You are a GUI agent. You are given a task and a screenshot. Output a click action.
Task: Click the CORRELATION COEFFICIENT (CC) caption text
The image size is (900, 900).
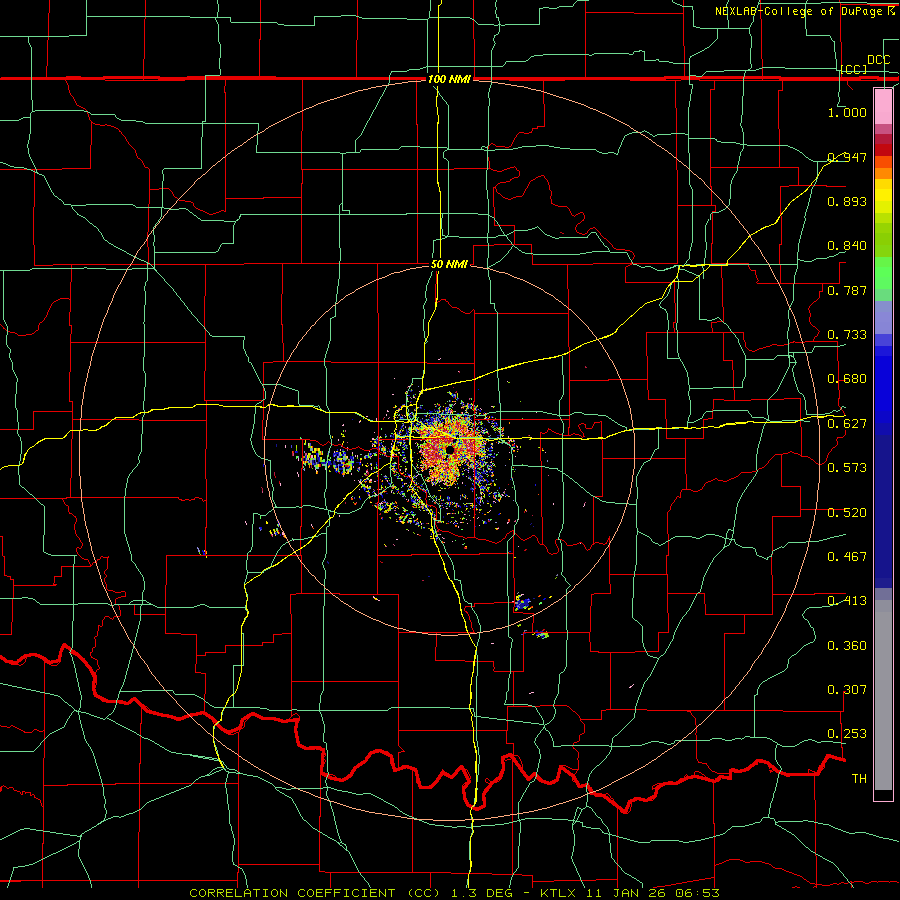coord(315,893)
